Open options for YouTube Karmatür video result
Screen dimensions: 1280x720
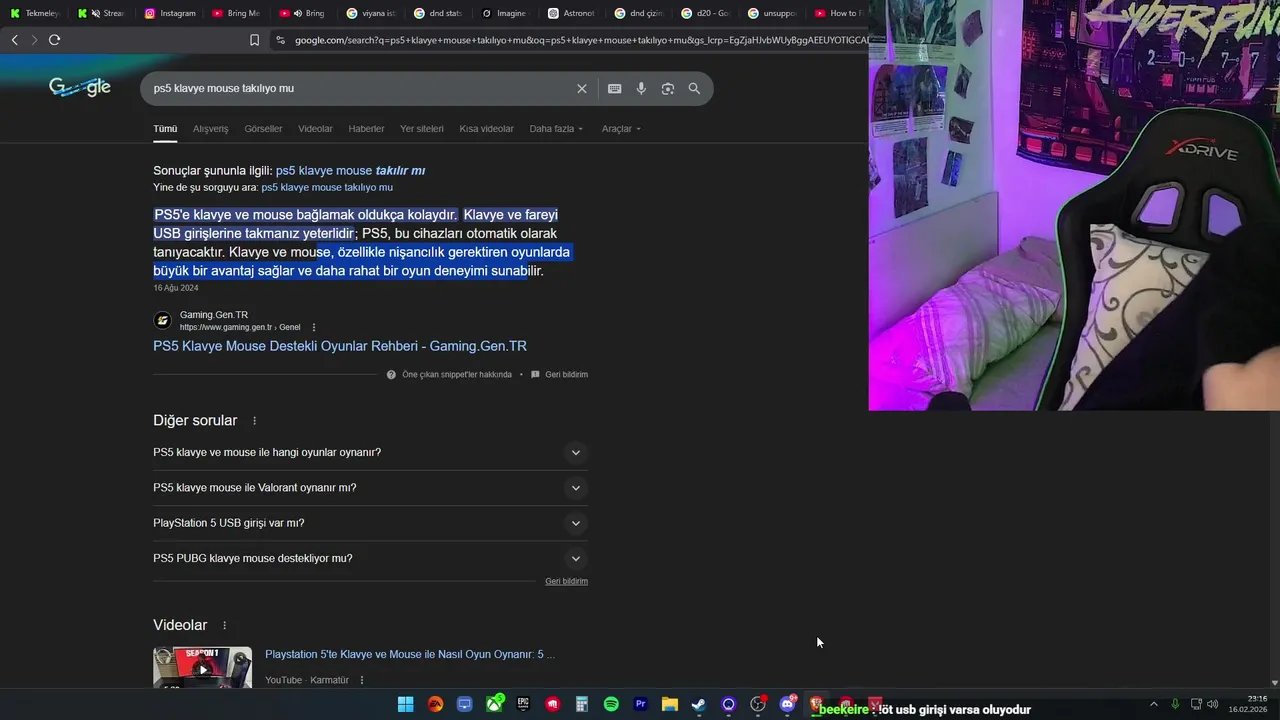[362, 680]
